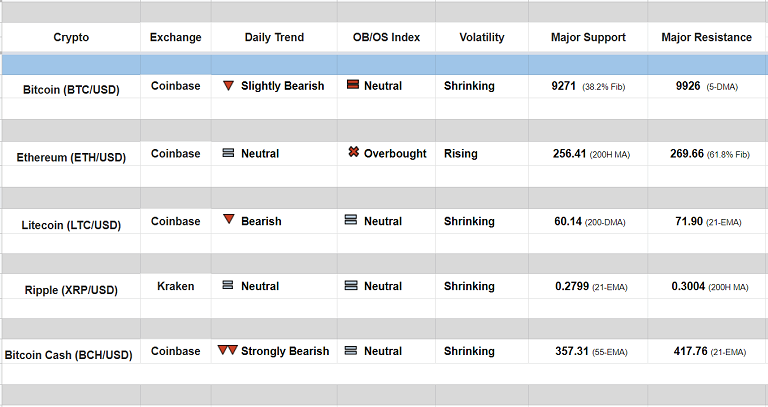Click the Ethereum (ETH/USD) row label
768x407 pixels.
coord(71,157)
